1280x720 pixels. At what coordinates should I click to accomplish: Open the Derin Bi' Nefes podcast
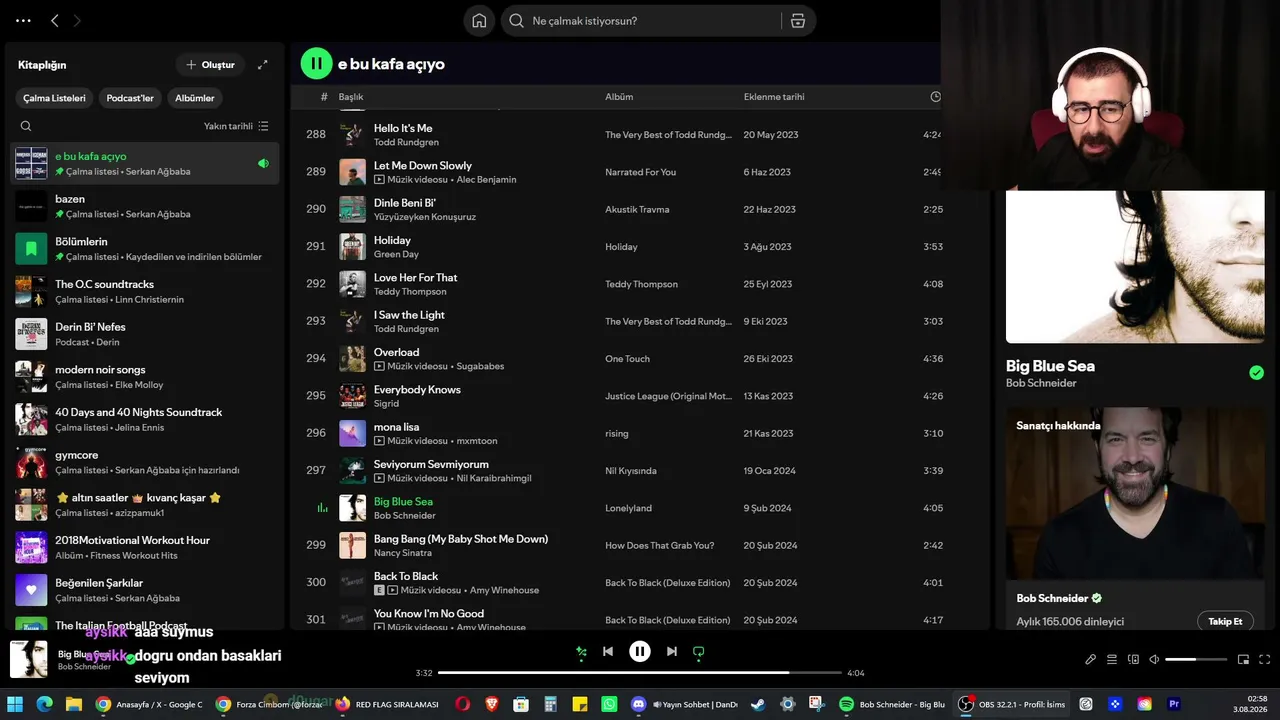(x=145, y=334)
